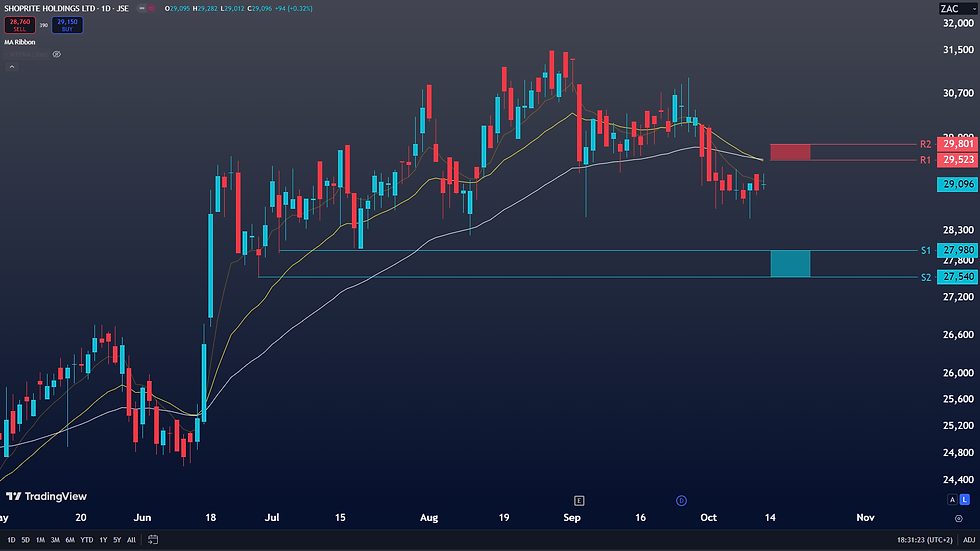Select the 1M time range
Screen dimensions: 980x551
point(40,540)
